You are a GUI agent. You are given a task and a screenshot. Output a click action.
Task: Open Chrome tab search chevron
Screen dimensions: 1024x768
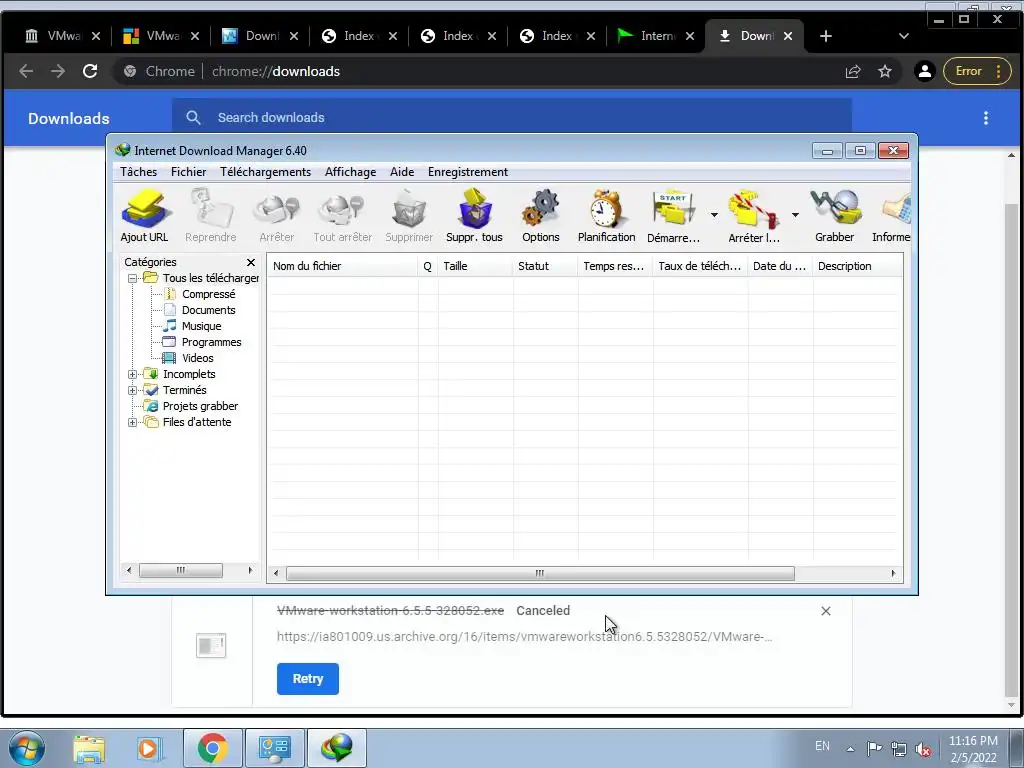point(904,36)
